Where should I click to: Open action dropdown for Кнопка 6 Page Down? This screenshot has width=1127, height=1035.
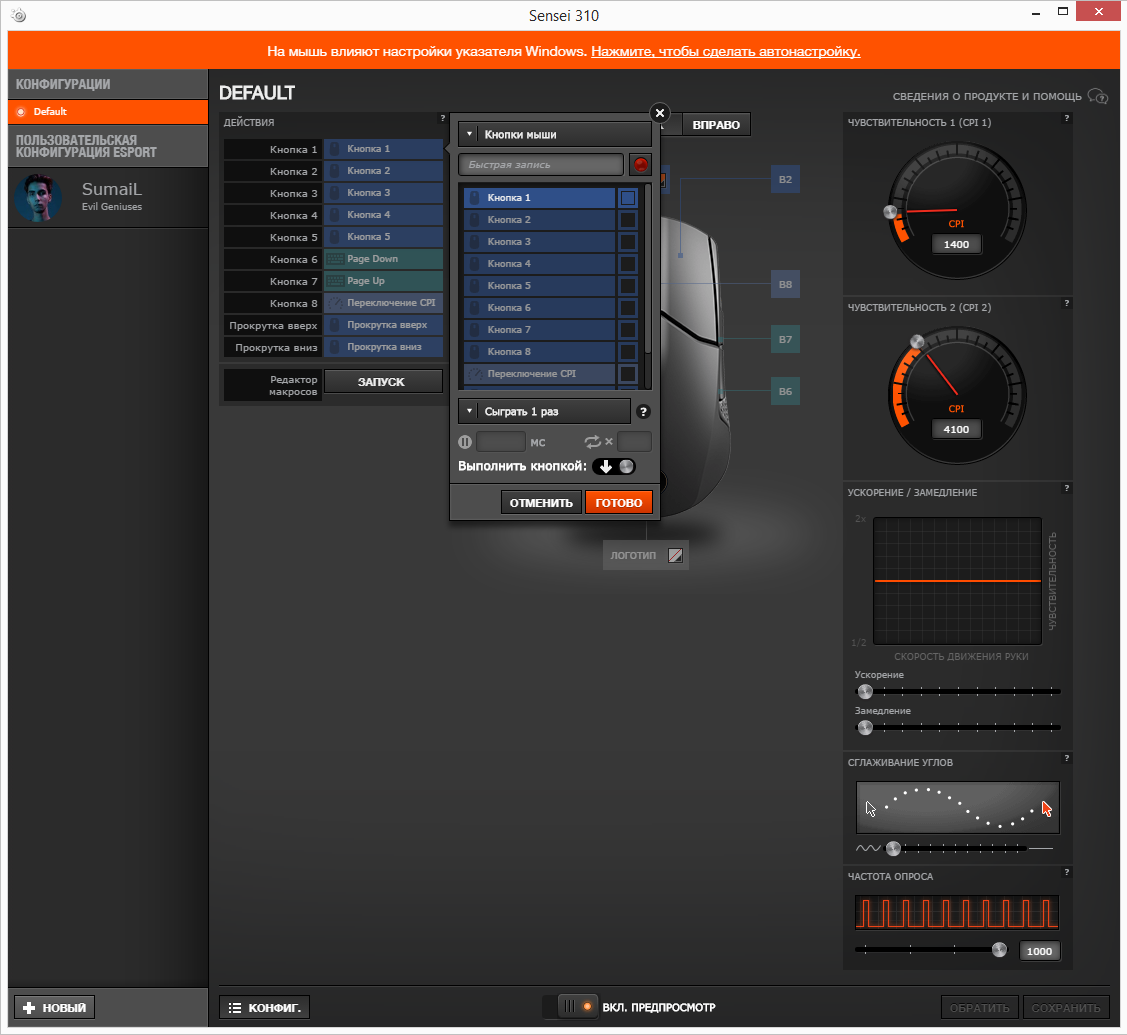pyautogui.click(x=383, y=259)
